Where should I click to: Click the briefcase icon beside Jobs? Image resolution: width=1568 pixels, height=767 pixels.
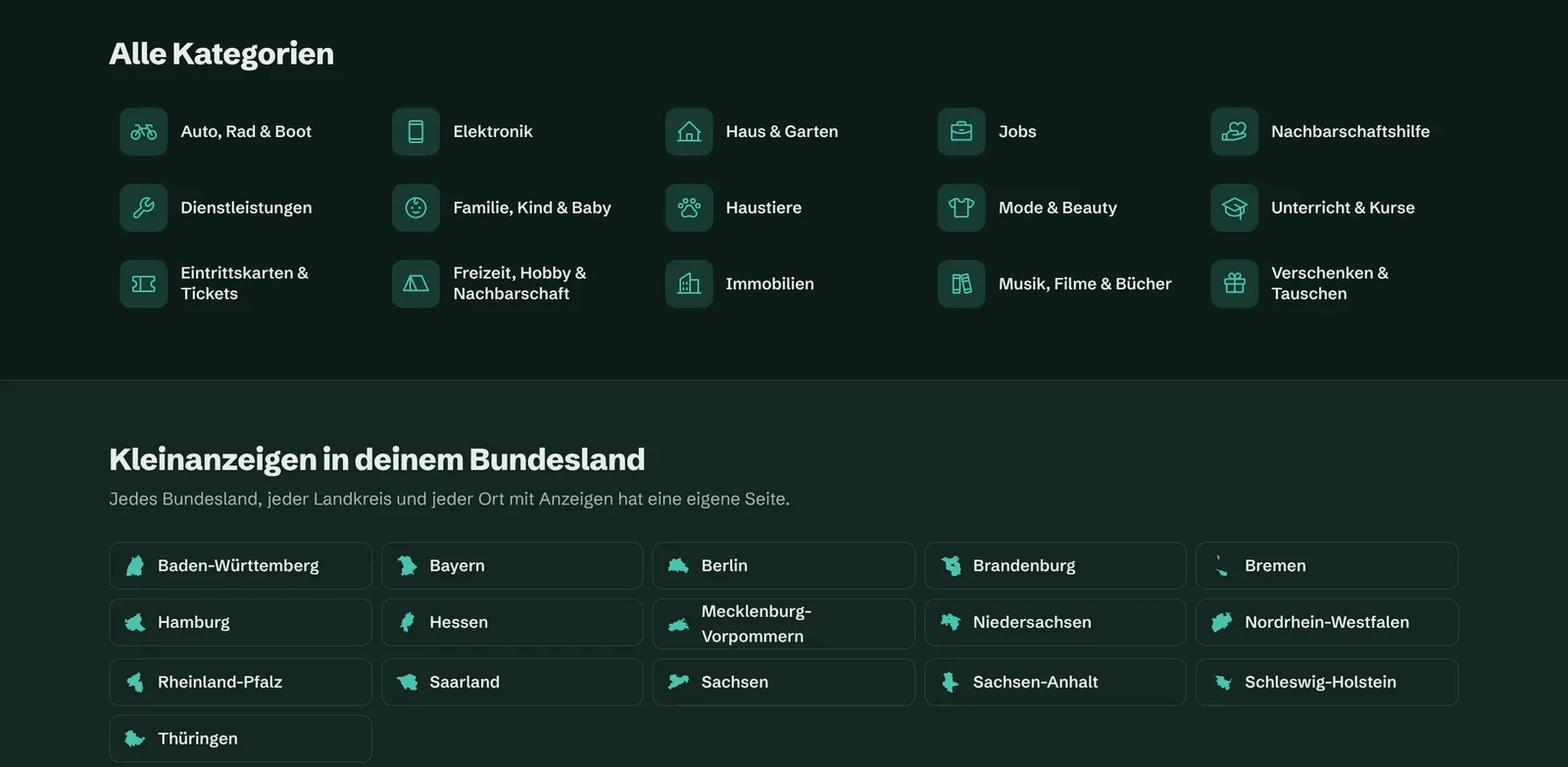click(961, 131)
